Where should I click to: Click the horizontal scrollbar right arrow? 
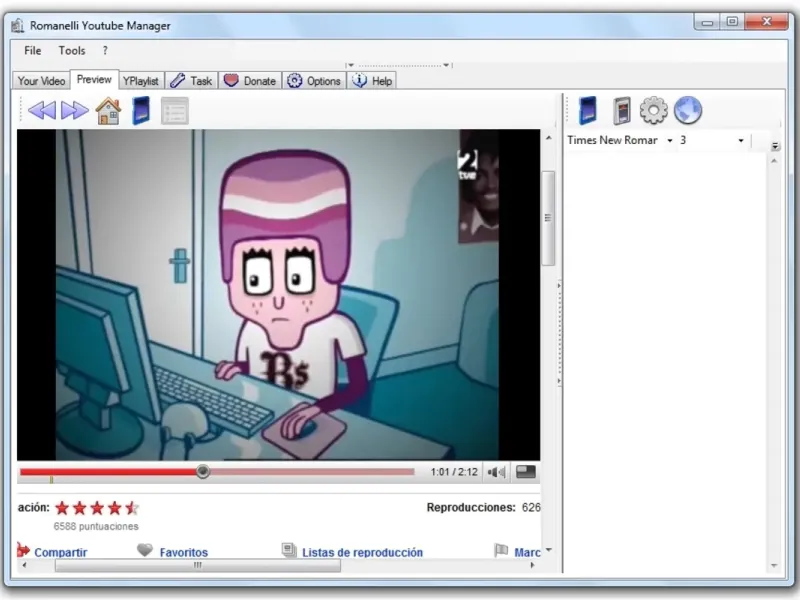coord(532,565)
